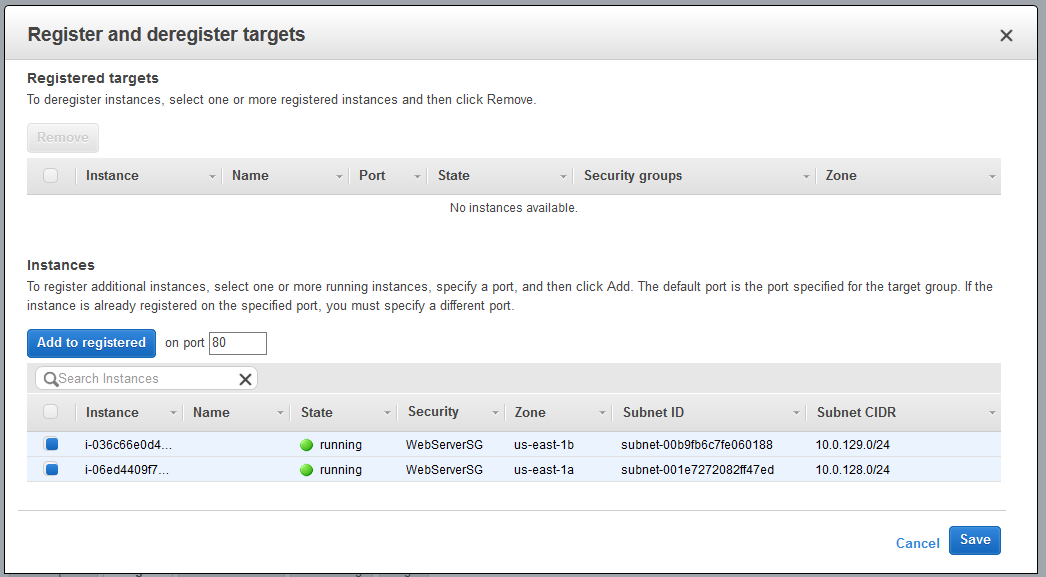The width and height of the screenshot is (1046, 577).
Task: Open the Security groups column dropdown in Registered targets
Action: click(x=806, y=177)
